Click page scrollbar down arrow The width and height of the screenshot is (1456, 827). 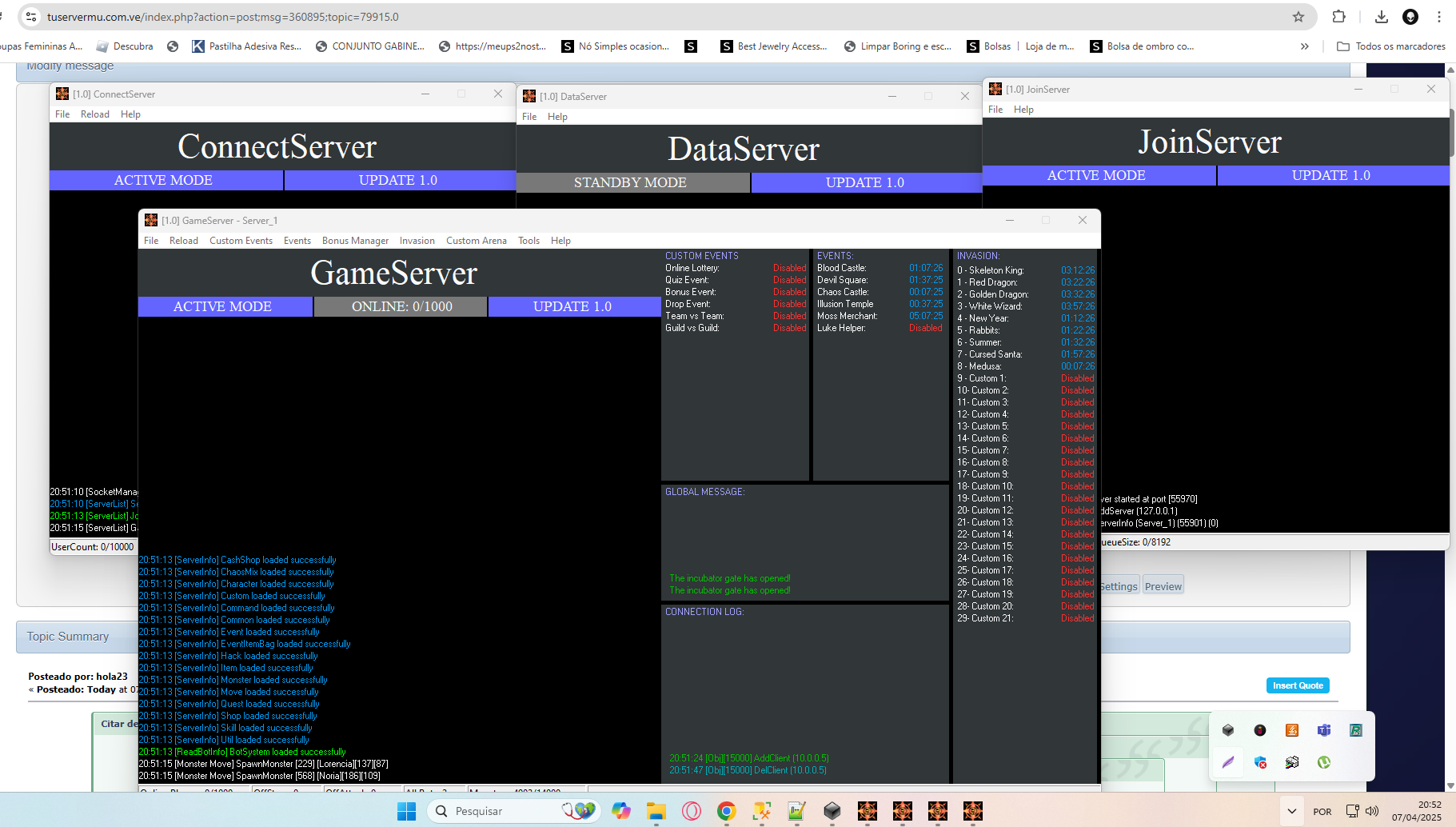tap(1450, 785)
